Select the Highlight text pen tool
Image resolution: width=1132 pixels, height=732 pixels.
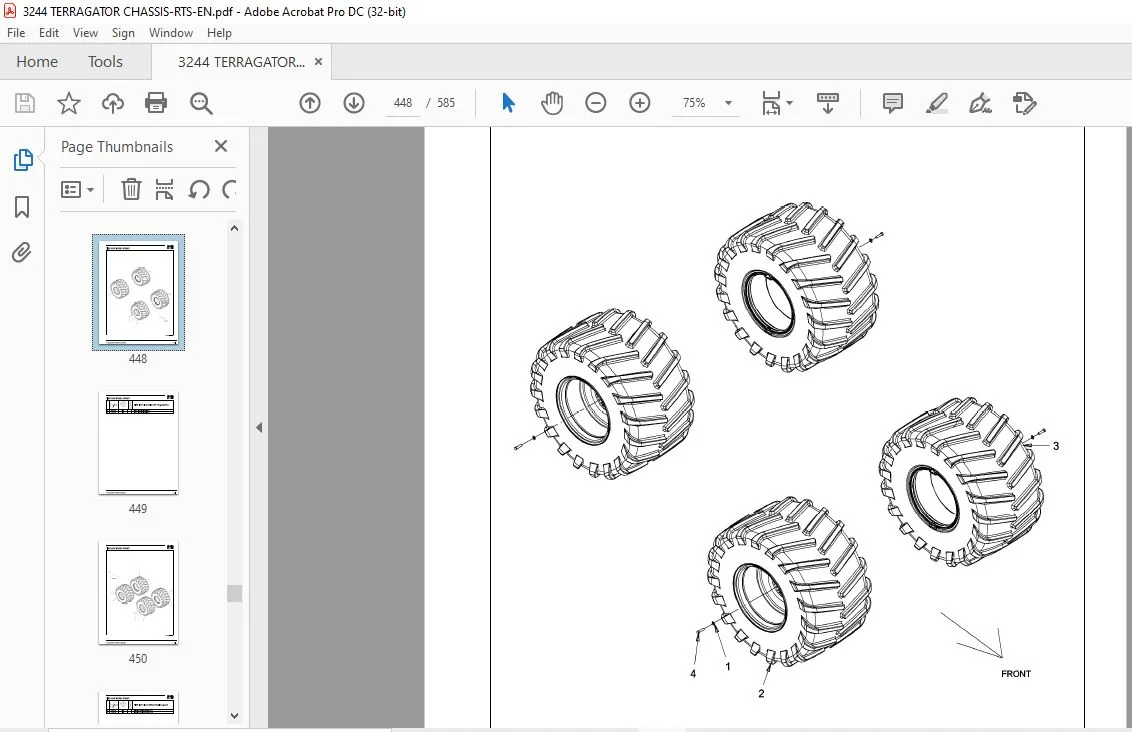[x=936, y=103]
